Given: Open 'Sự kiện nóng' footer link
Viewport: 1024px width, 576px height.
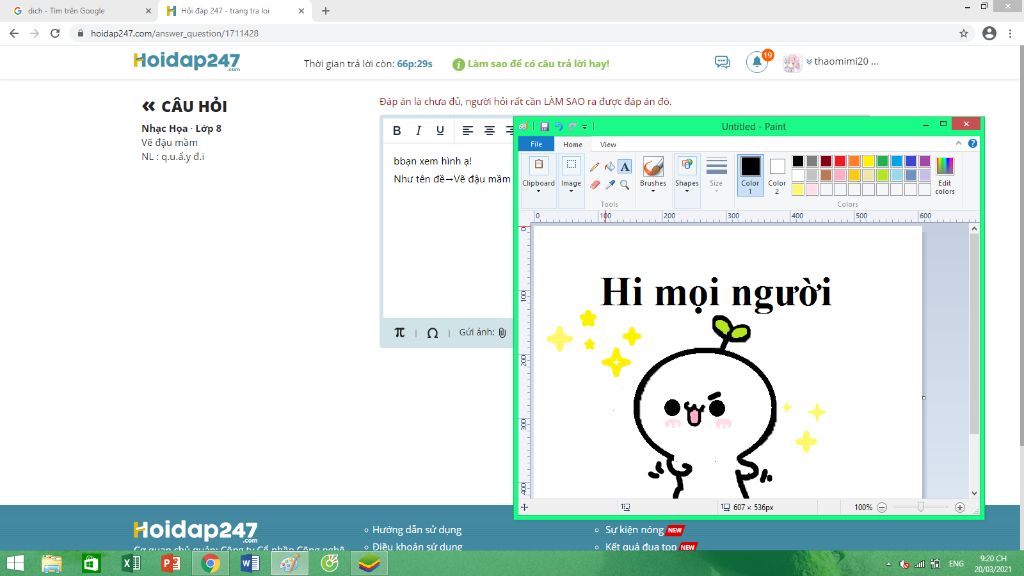Looking at the screenshot, I should point(634,530).
